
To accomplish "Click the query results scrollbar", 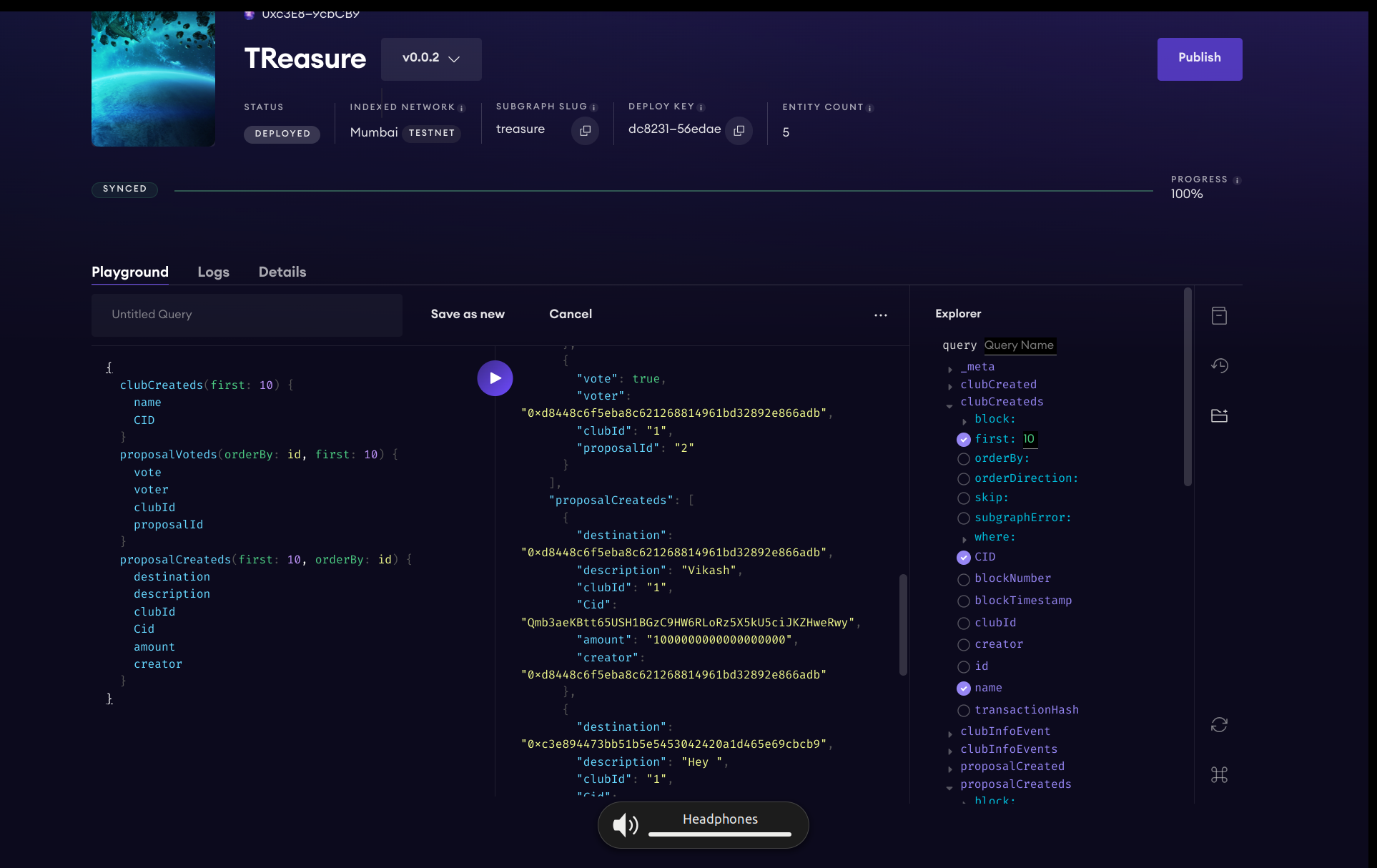I will pyautogui.click(x=903, y=625).
